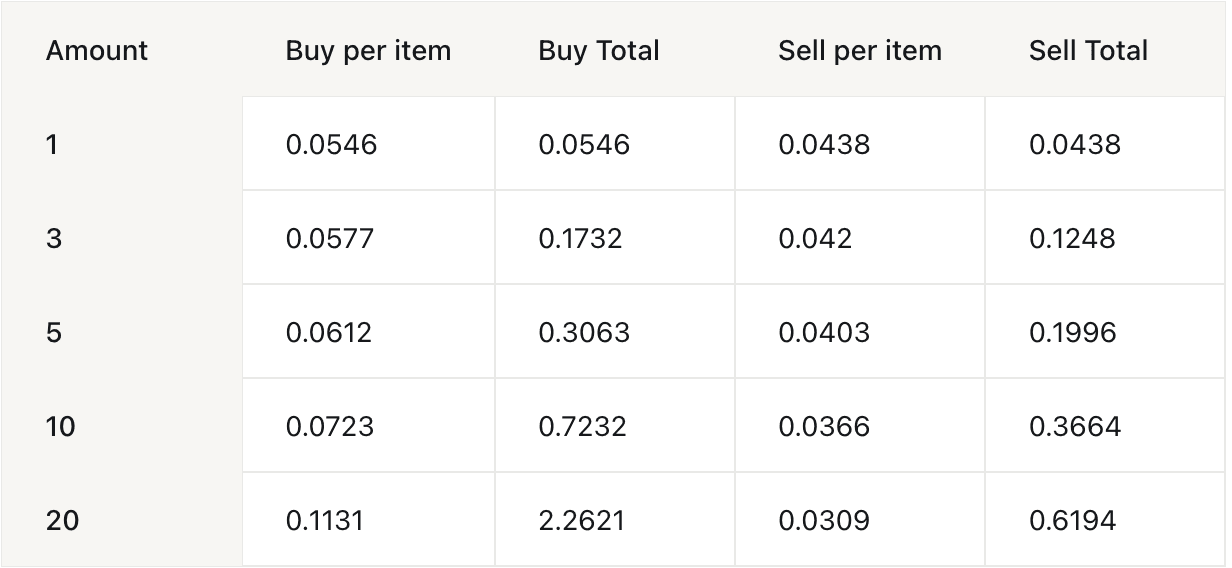Viewport: 1232px width, 568px height.
Task: Click Buy per item cell 0.0723
Action: pyautogui.click(x=330, y=427)
